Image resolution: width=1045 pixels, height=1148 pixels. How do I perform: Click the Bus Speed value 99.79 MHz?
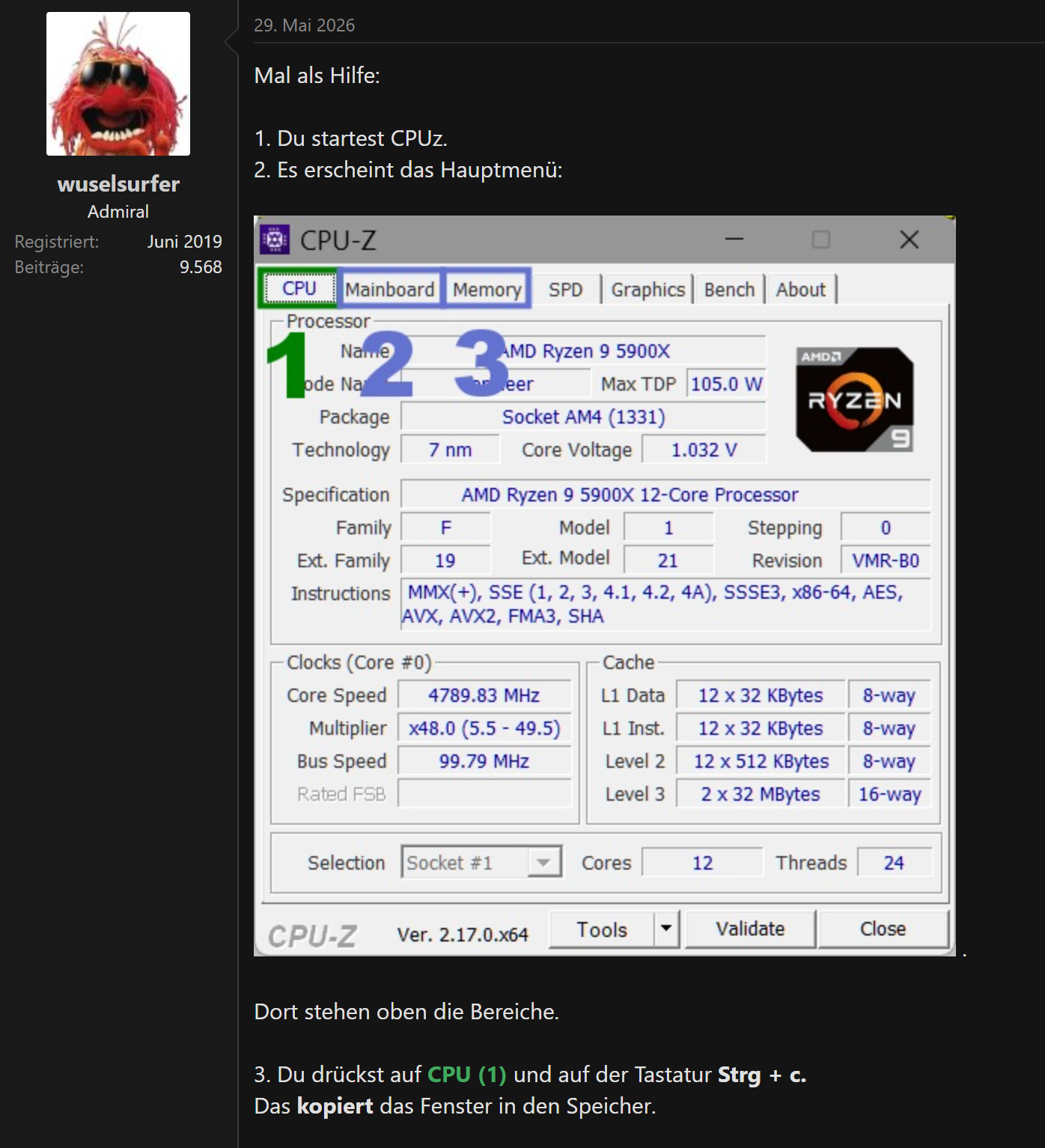click(x=484, y=761)
